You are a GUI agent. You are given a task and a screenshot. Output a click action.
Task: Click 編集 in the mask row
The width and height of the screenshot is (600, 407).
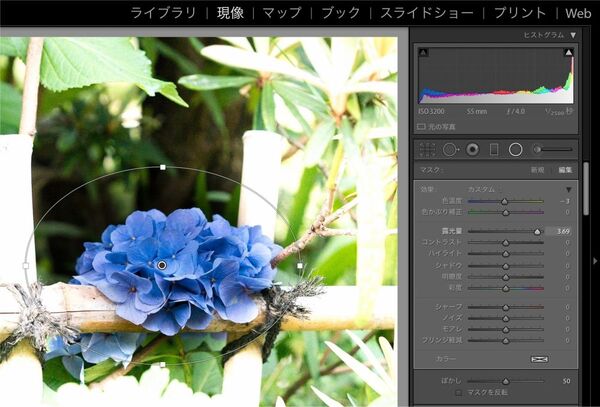click(x=565, y=170)
